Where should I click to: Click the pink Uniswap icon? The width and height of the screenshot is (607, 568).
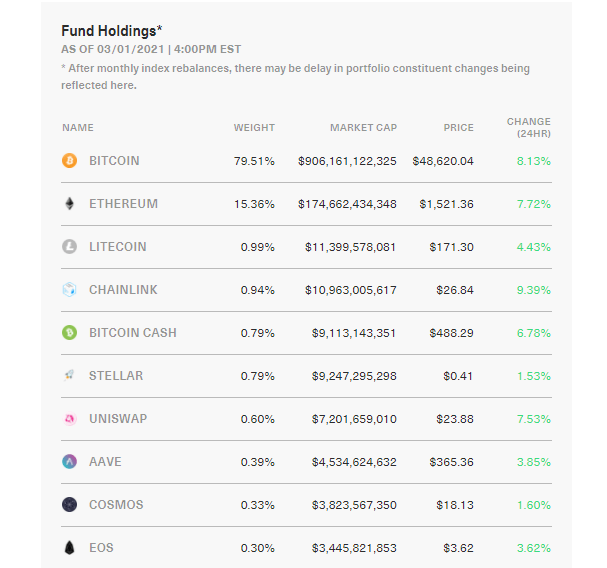point(70,419)
